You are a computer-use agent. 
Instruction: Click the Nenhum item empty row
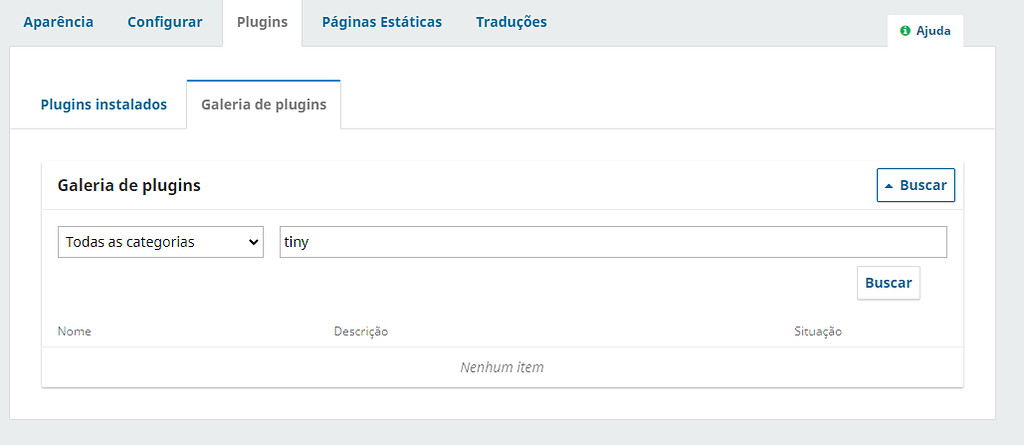click(501, 367)
